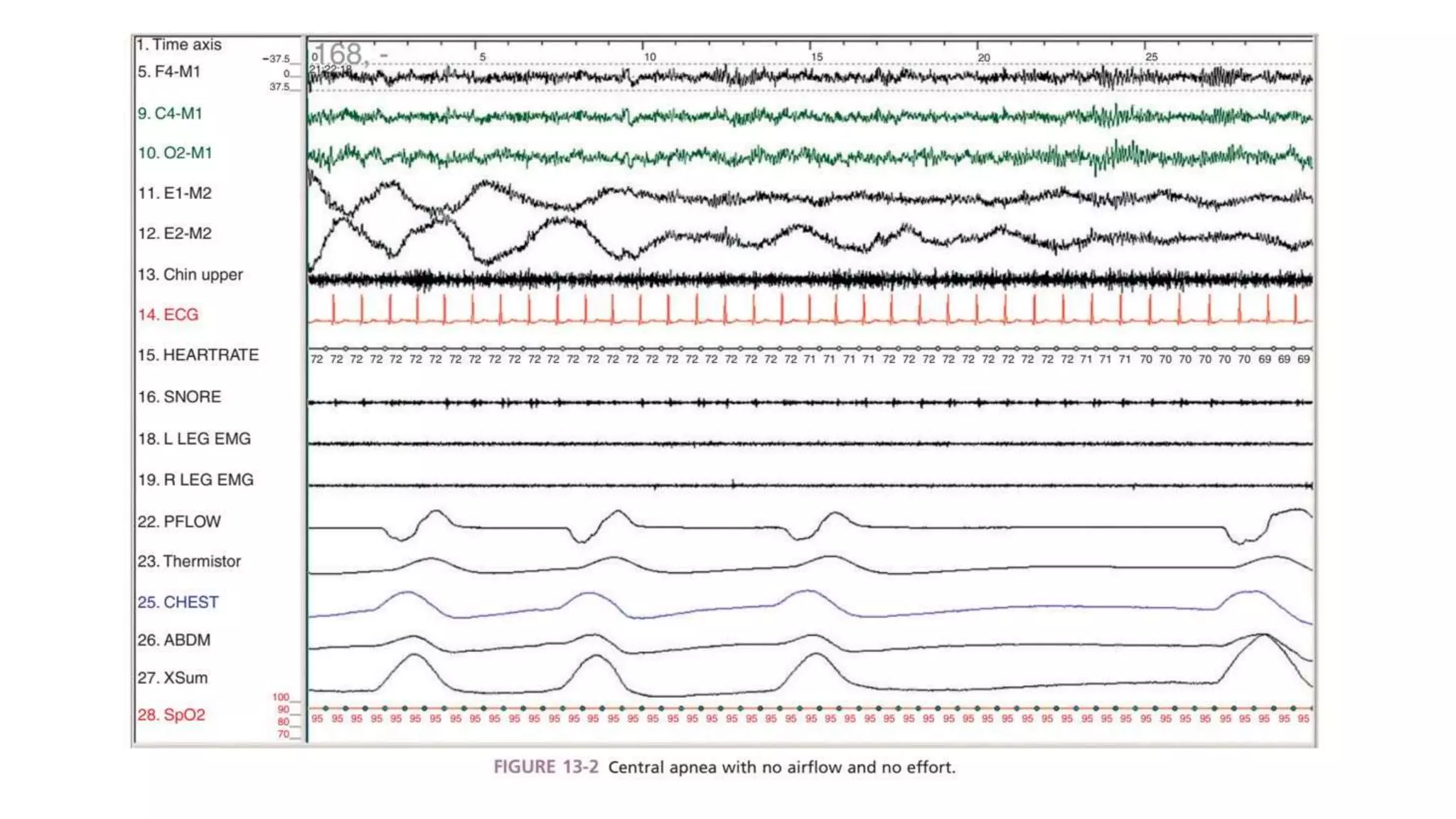1456x819 pixels.
Task: Select the '19. R LEG EMG' channel label
Action: 196,480
